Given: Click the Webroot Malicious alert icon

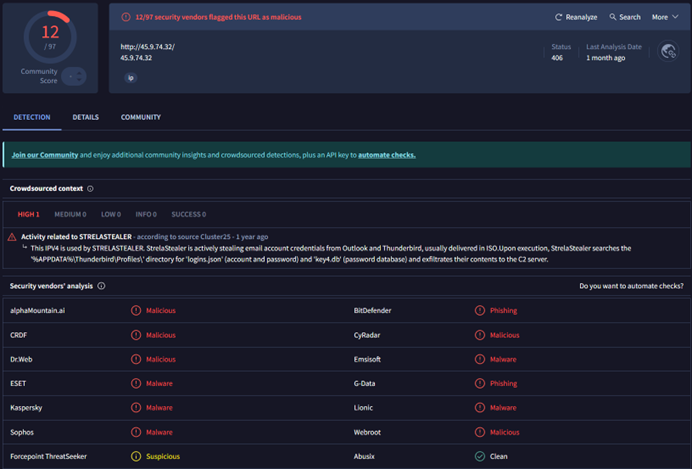Looking at the screenshot, I should (x=480, y=432).
